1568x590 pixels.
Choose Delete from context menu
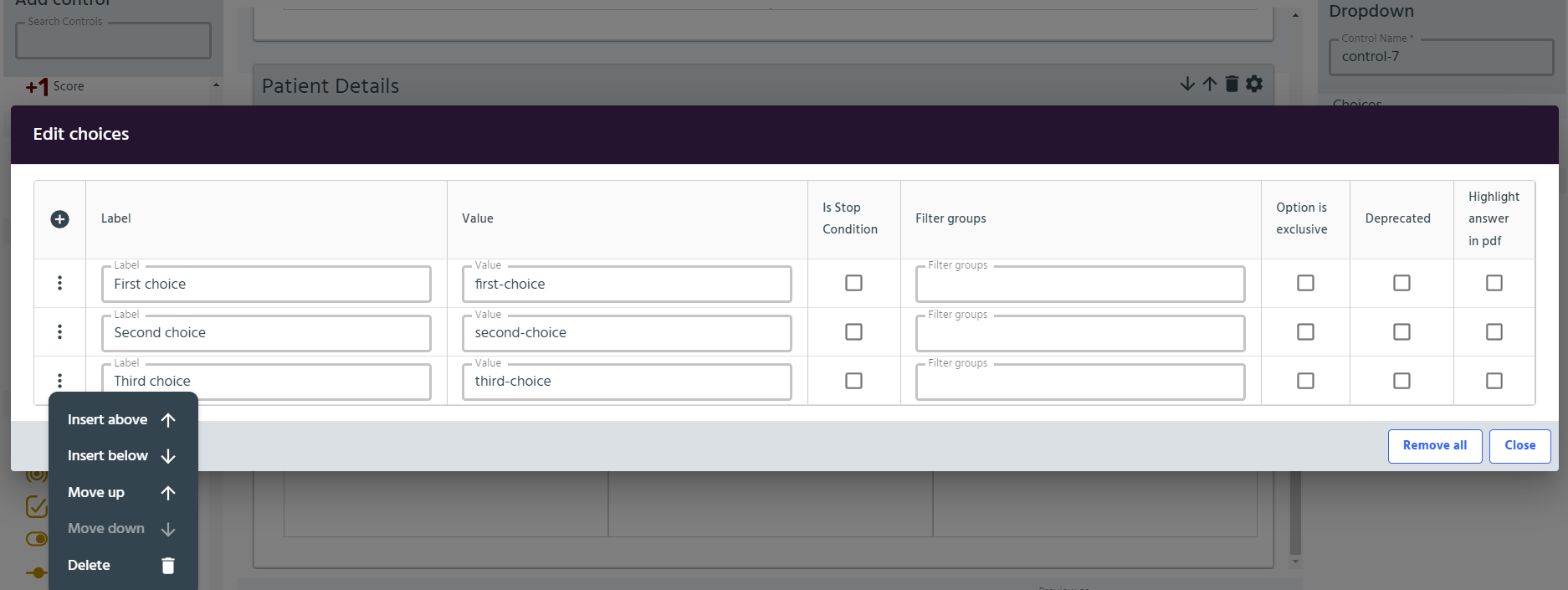coord(123,566)
